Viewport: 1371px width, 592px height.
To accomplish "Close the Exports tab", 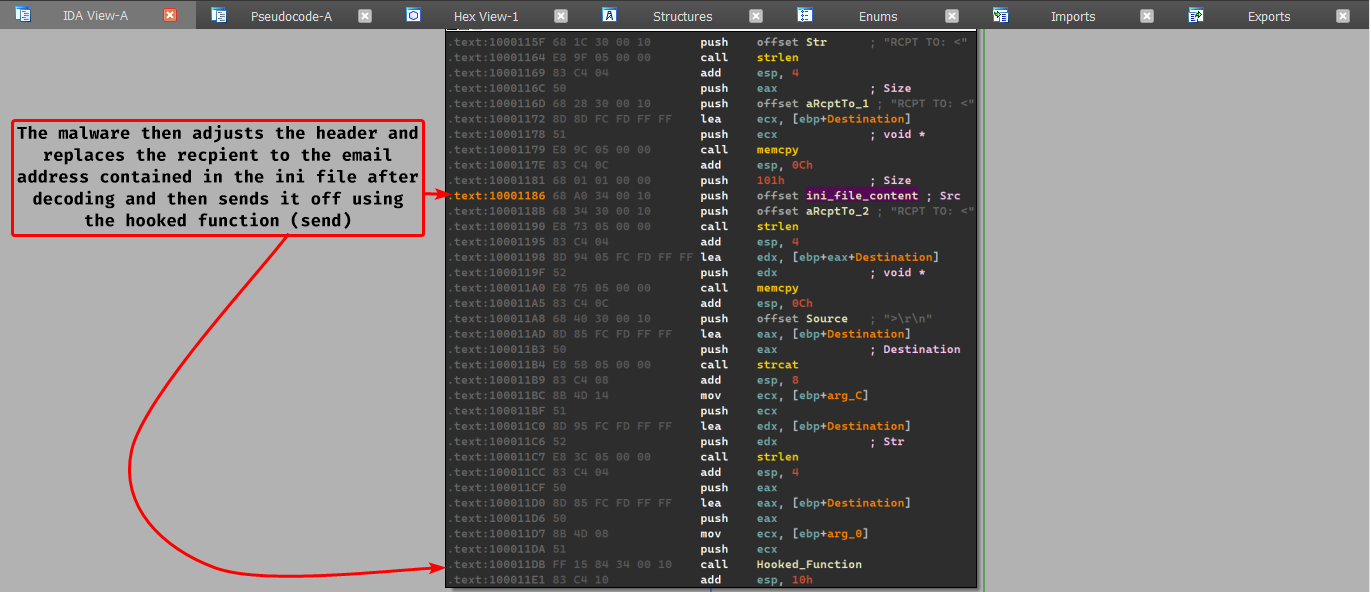I will click(x=1343, y=16).
